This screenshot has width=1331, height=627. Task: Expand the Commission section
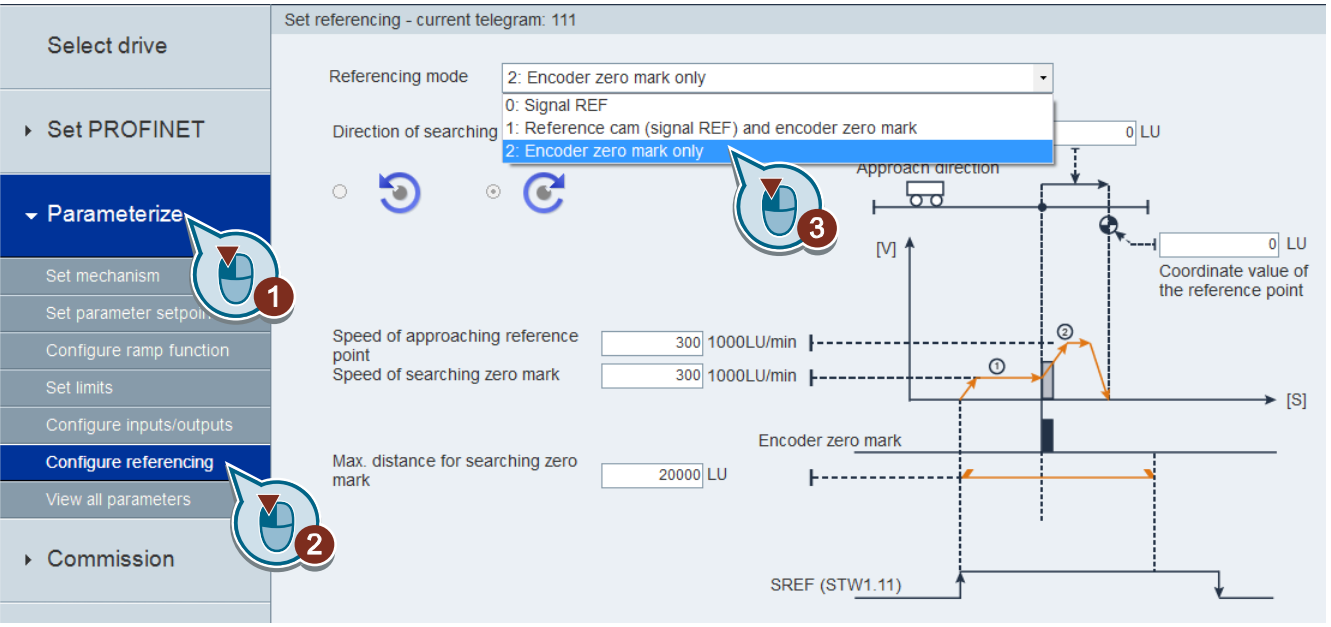[135, 559]
